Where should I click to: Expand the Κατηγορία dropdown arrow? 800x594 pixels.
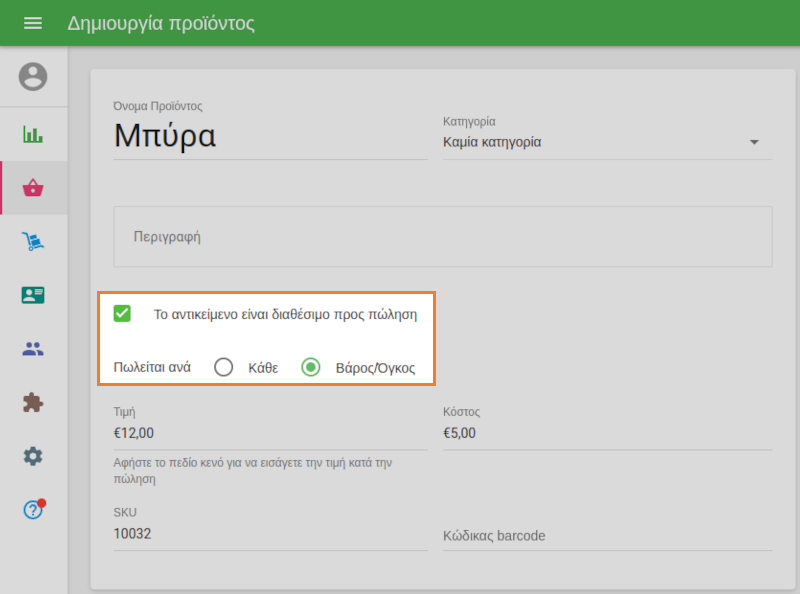click(x=754, y=142)
